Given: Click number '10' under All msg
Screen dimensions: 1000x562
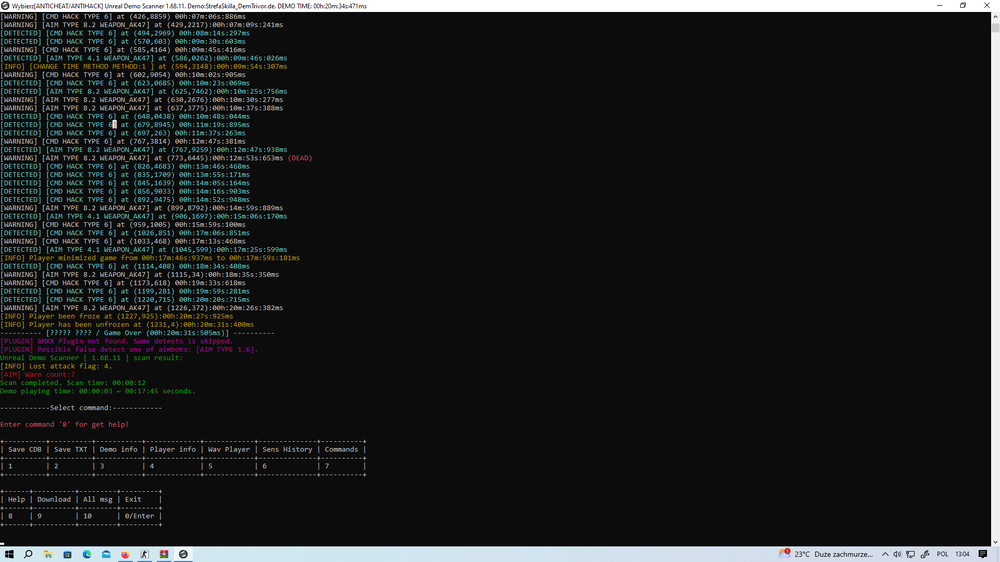Looking at the screenshot, I should [x=87, y=516].
